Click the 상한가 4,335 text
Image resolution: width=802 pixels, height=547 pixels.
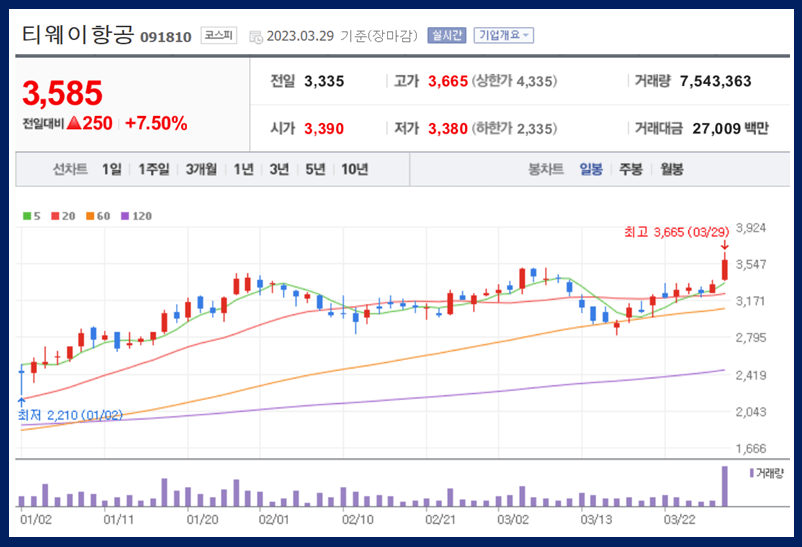[514, 81]
